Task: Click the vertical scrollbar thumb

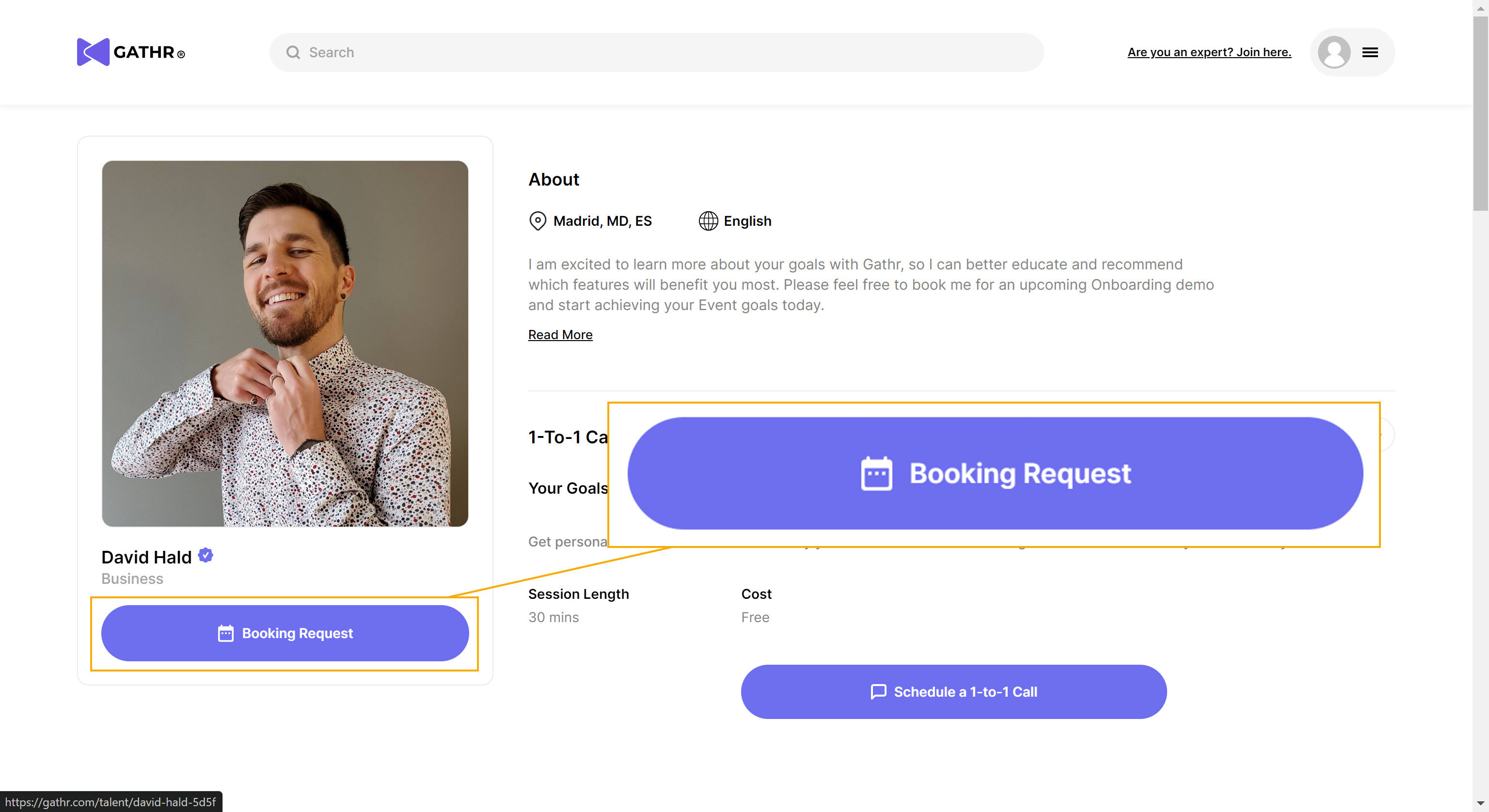Action: tap(1480, 113)
